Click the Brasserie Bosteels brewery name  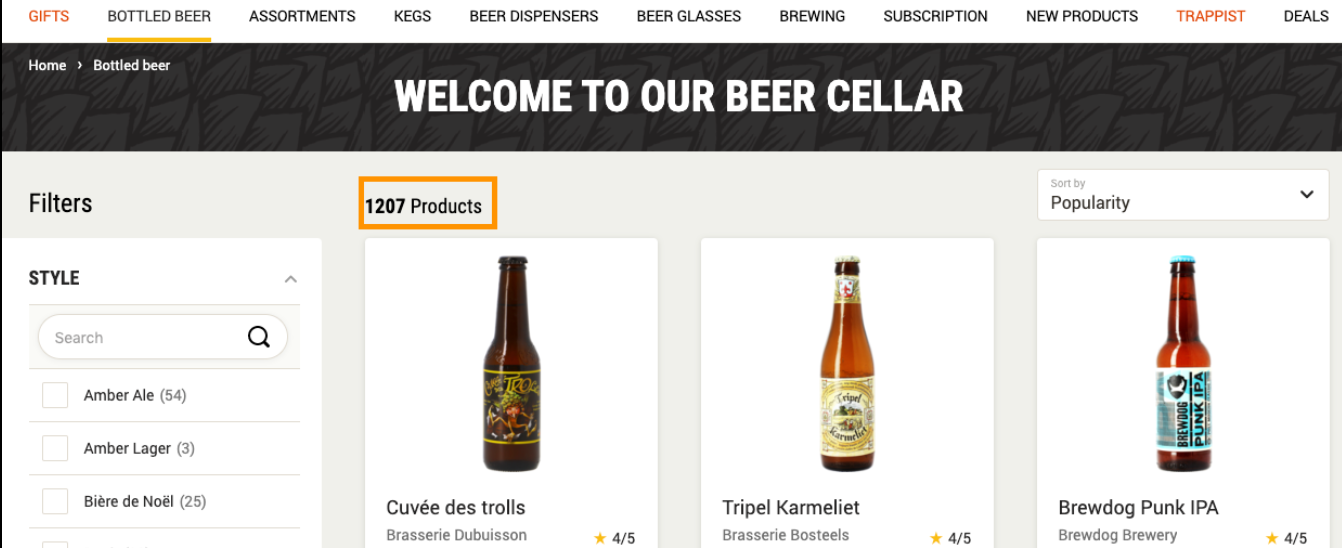(x=785, y=535)
